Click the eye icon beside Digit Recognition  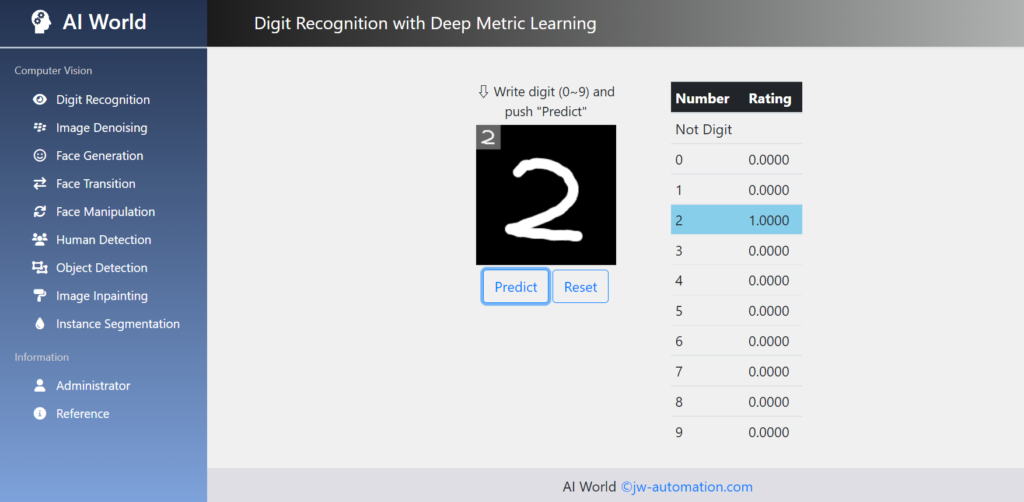(40, 100)
